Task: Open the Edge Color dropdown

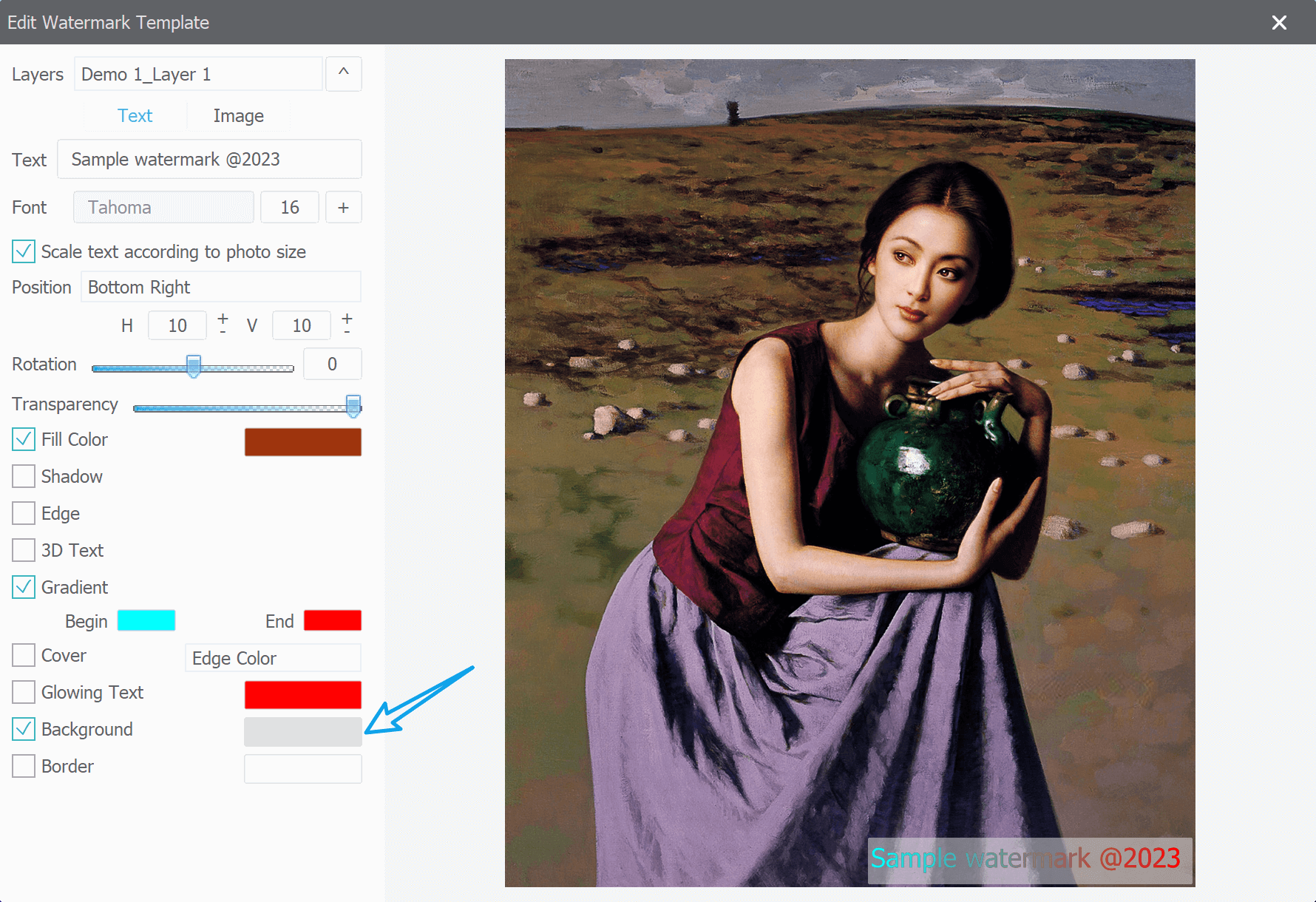Action: click(272, 658)
